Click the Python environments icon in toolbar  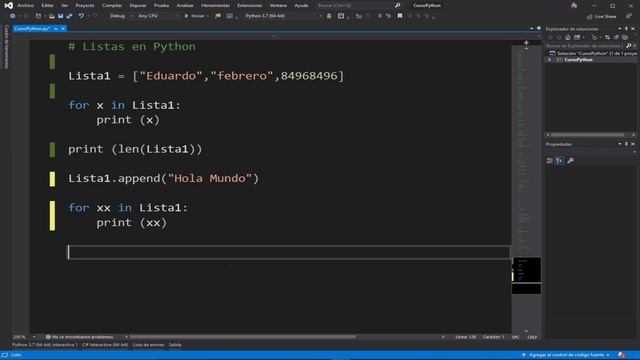(329, 16)
